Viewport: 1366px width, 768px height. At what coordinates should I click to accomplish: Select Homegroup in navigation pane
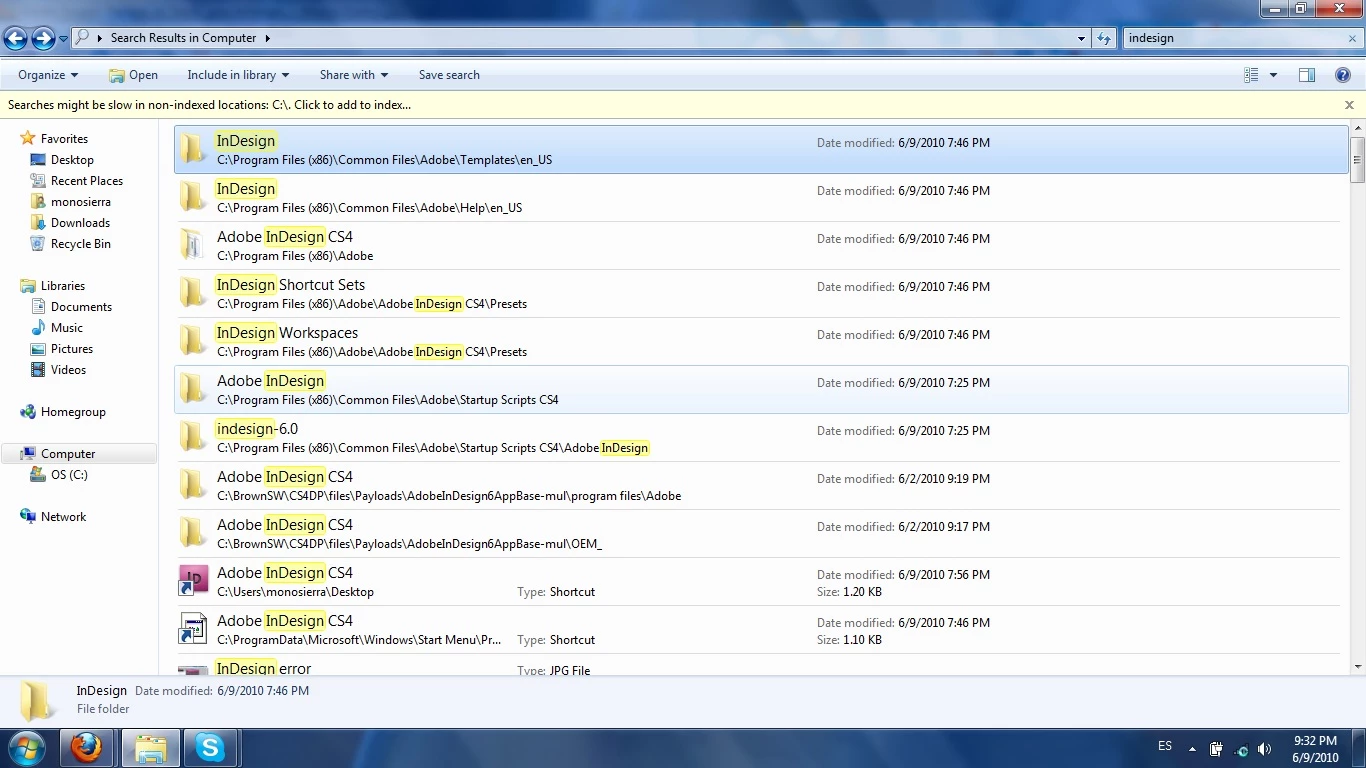[73, 412]
